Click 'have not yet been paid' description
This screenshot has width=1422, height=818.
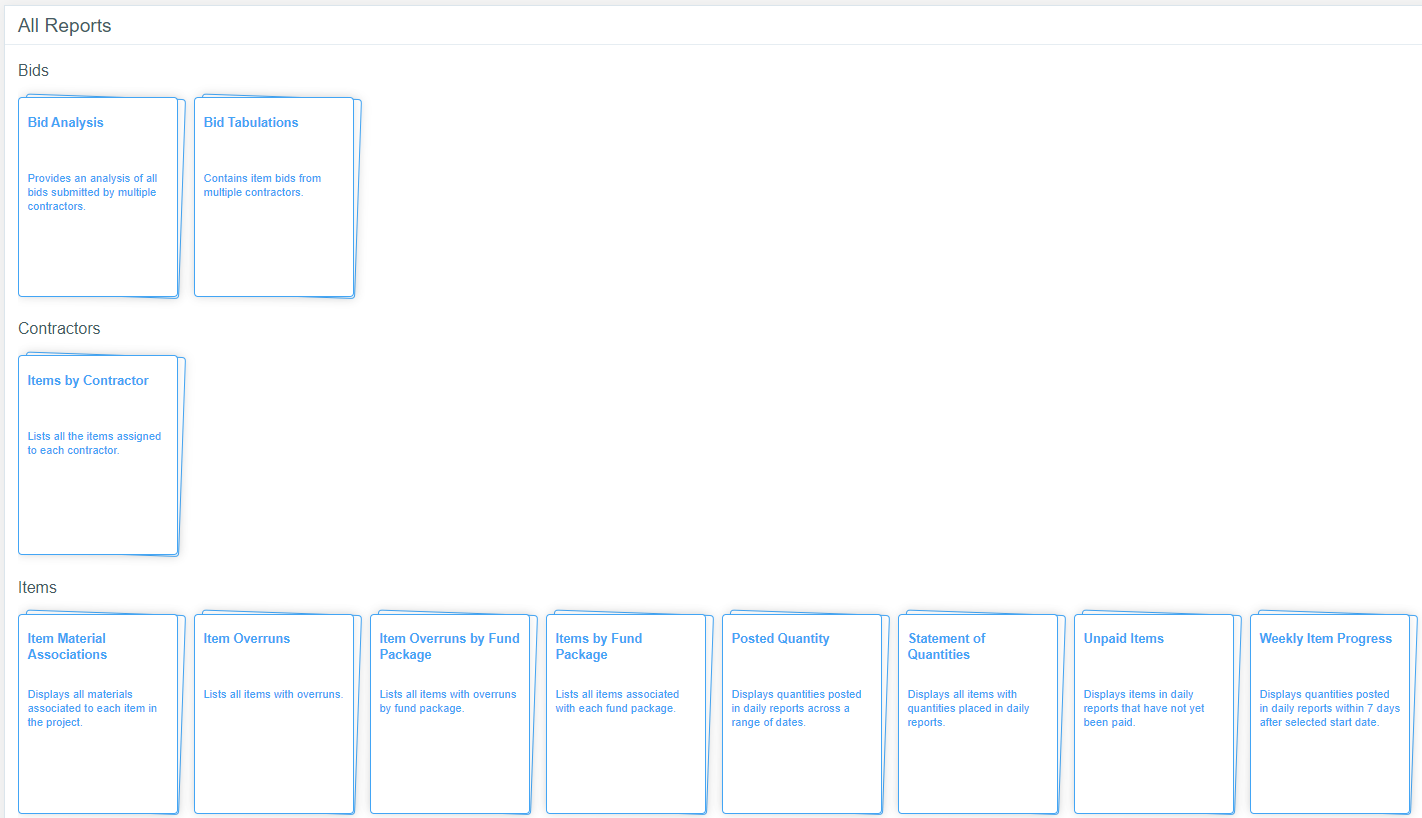(x=1144, y=708)
